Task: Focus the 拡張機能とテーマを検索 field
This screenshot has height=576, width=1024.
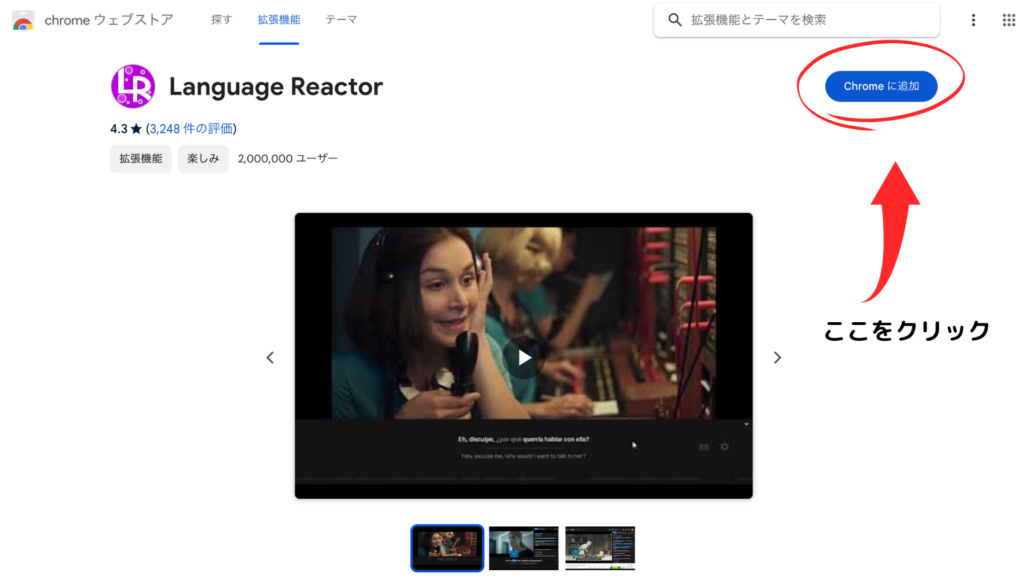Action: [x=796, y=20]
